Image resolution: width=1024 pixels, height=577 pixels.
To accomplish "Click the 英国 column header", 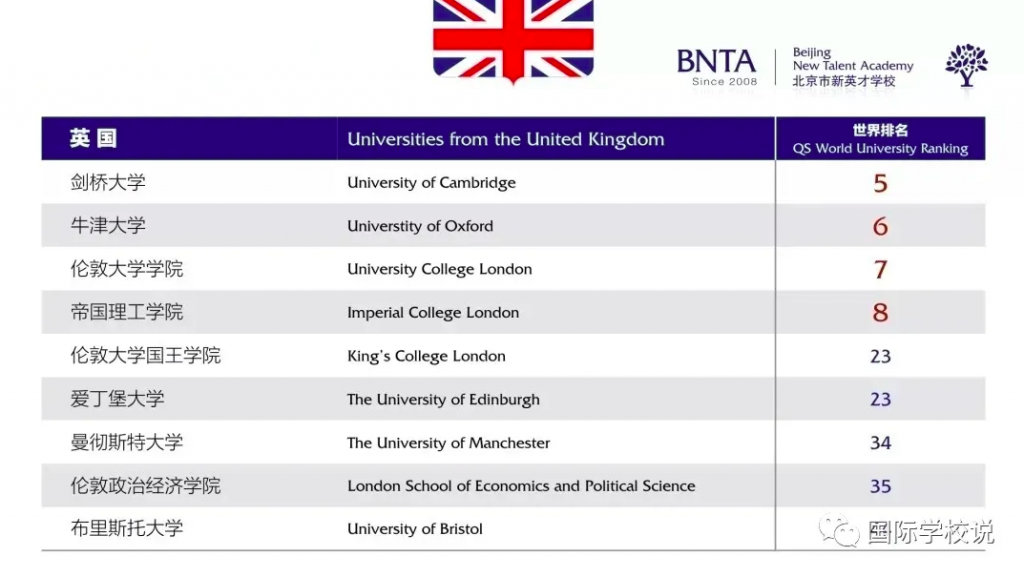I will (x=93, y=138).
